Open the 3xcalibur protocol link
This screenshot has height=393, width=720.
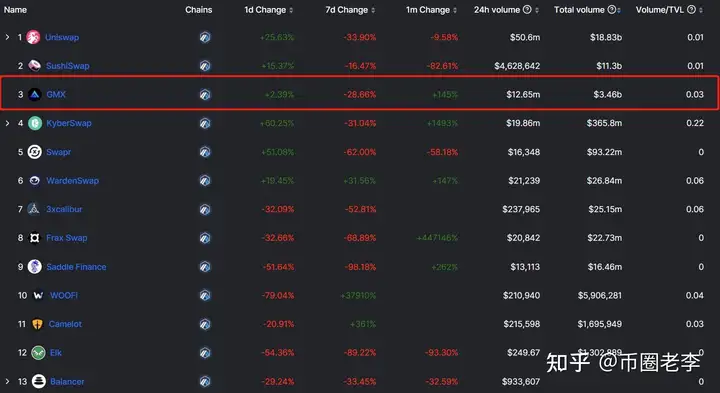tap(64, 209)
